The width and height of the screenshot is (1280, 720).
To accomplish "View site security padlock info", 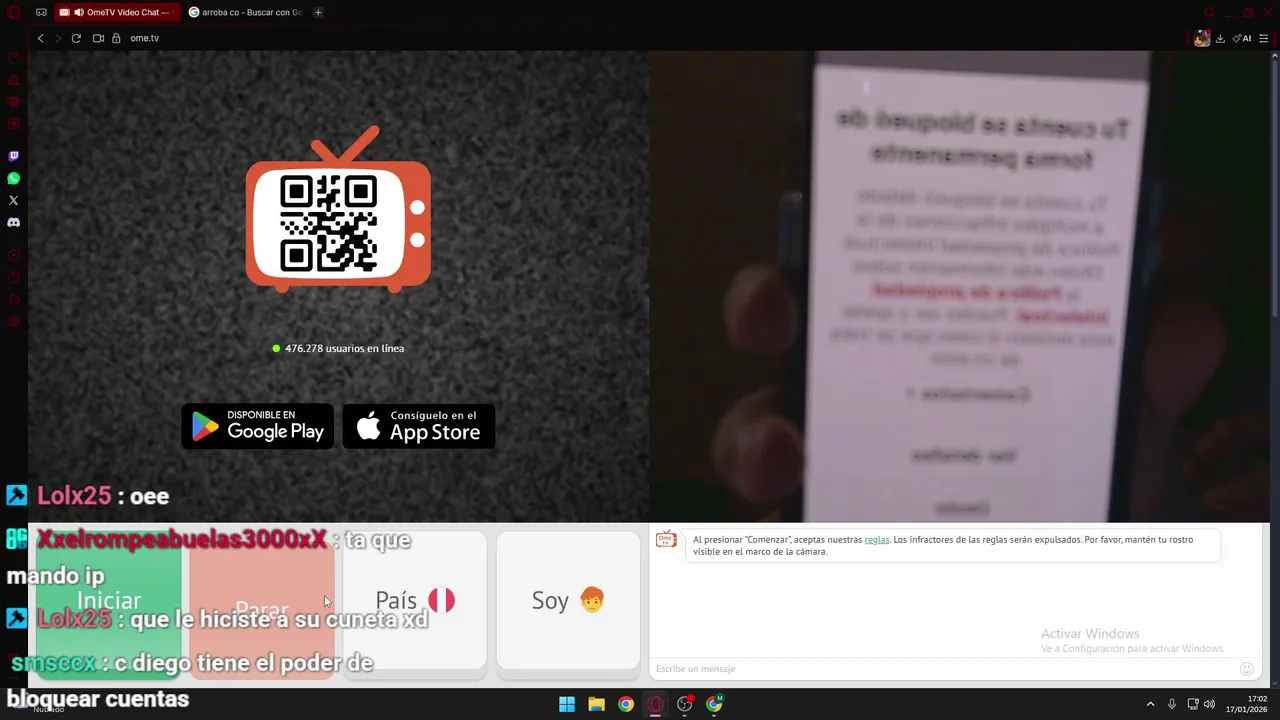I will tap(116, 38).
